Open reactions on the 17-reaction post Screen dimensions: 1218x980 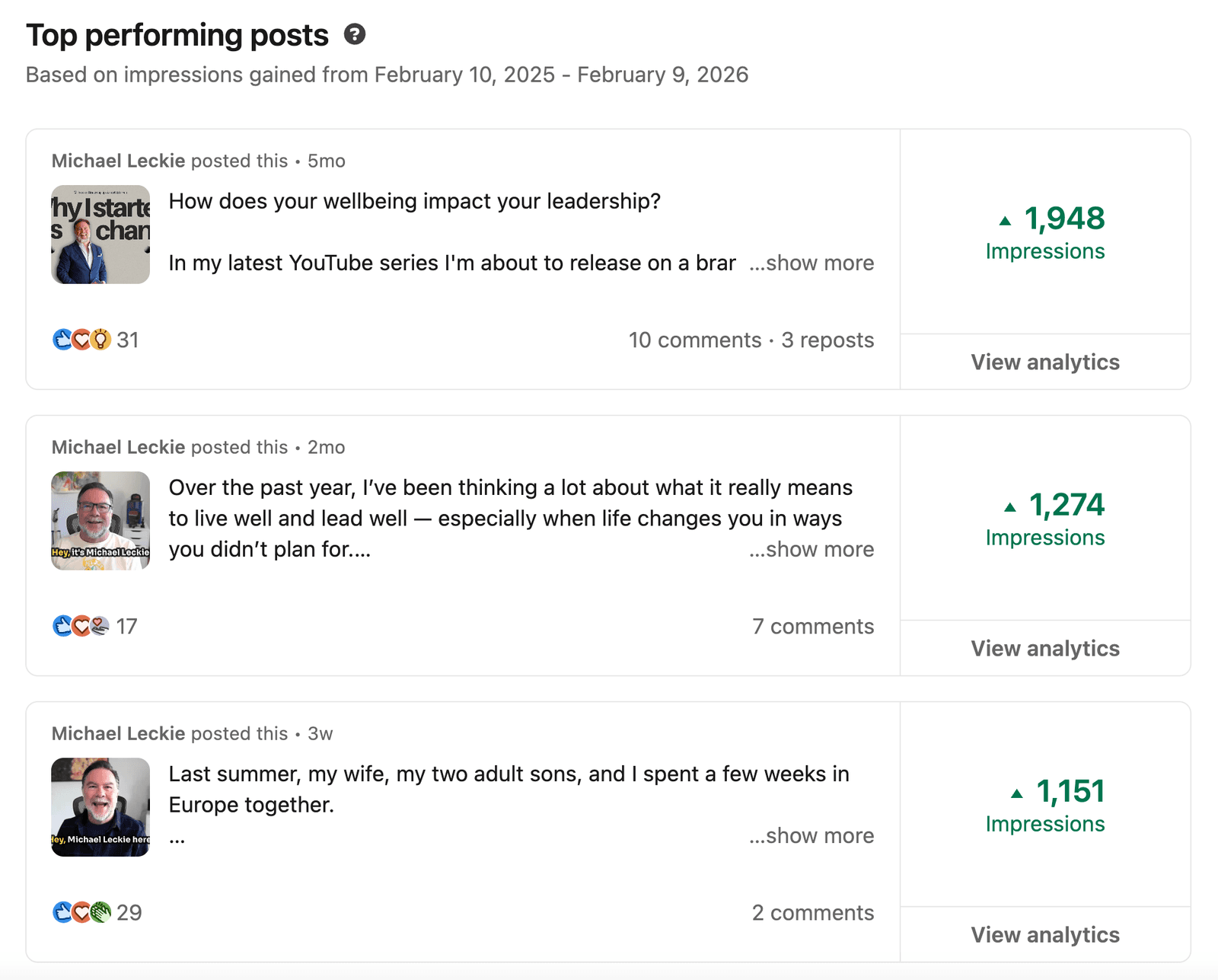(x=95, y=626)
